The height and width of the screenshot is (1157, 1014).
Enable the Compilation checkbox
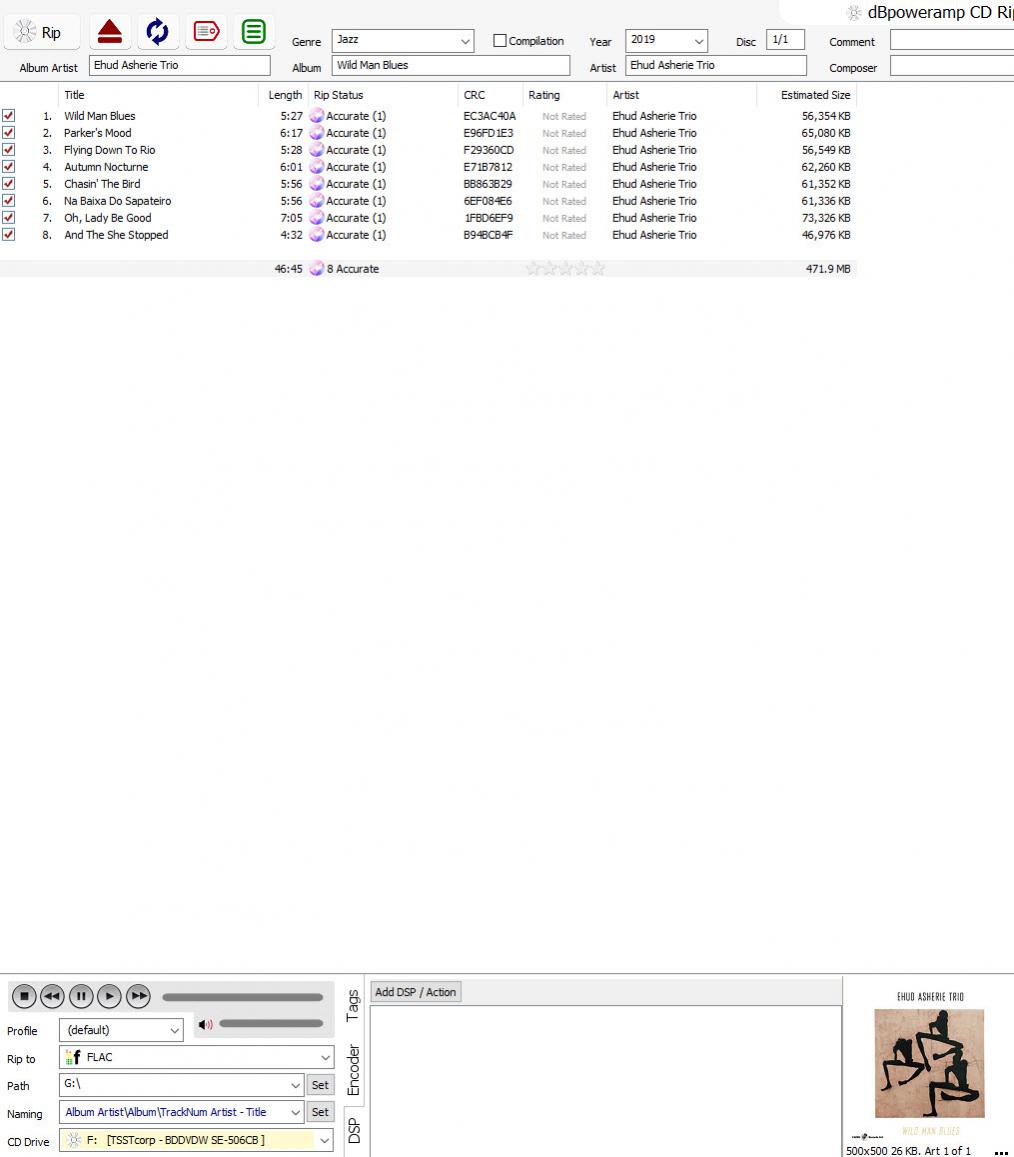coord(500,41)
